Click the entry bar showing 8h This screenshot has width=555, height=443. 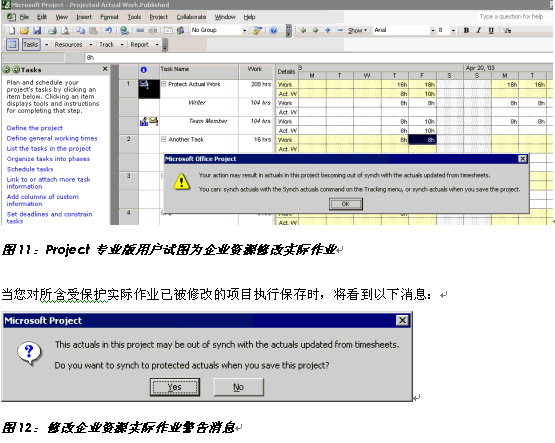tap(319, 58)
